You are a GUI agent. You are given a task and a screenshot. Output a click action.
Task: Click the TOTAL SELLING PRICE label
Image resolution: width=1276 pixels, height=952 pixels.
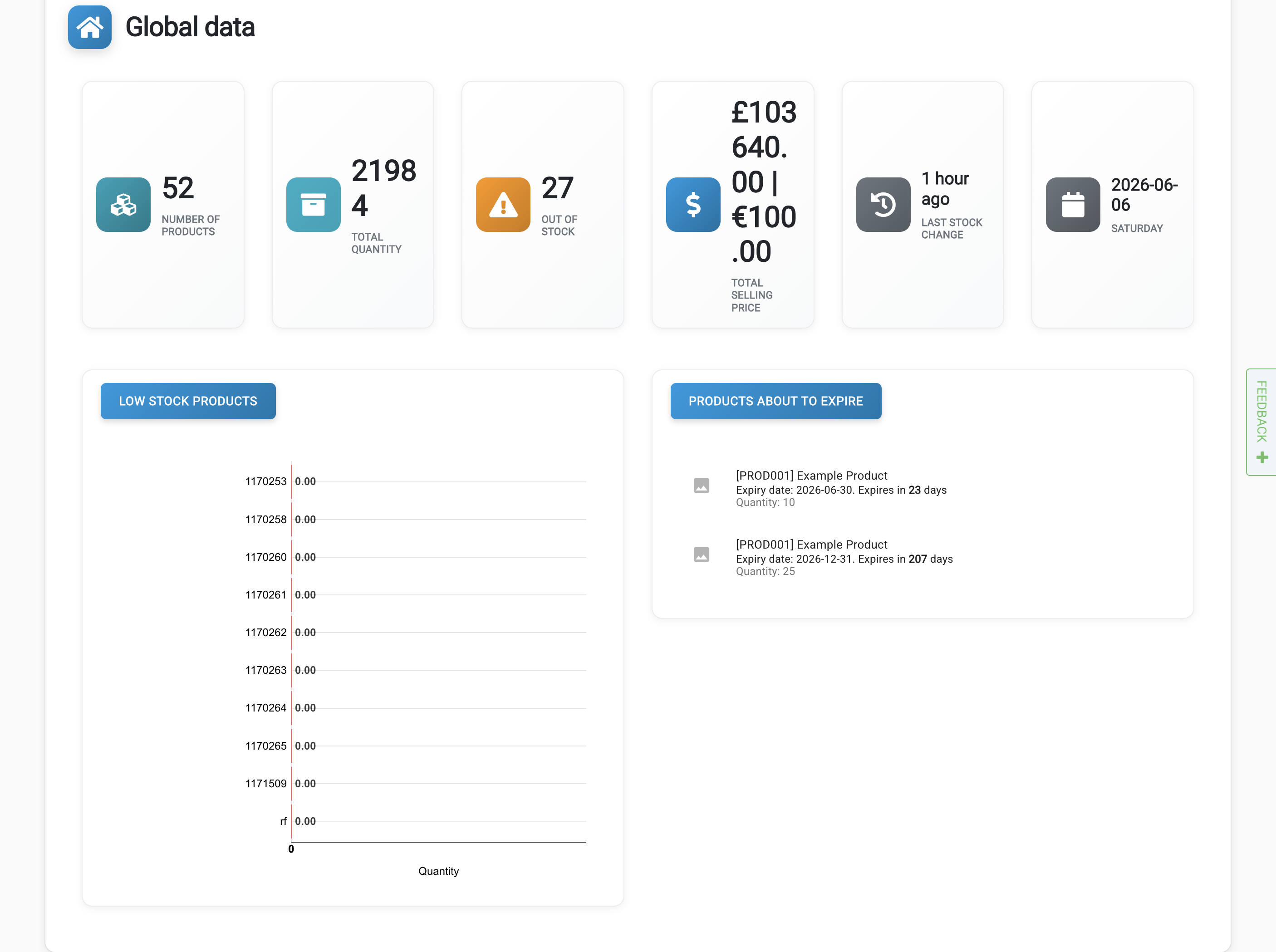point(752,295)
